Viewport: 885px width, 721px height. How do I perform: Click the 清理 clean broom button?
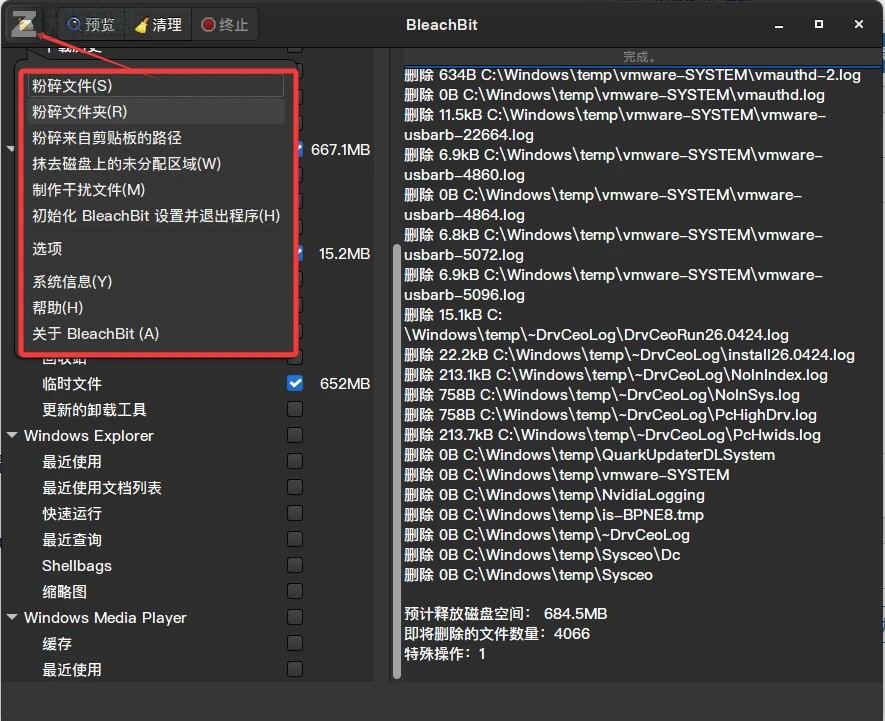159,24
